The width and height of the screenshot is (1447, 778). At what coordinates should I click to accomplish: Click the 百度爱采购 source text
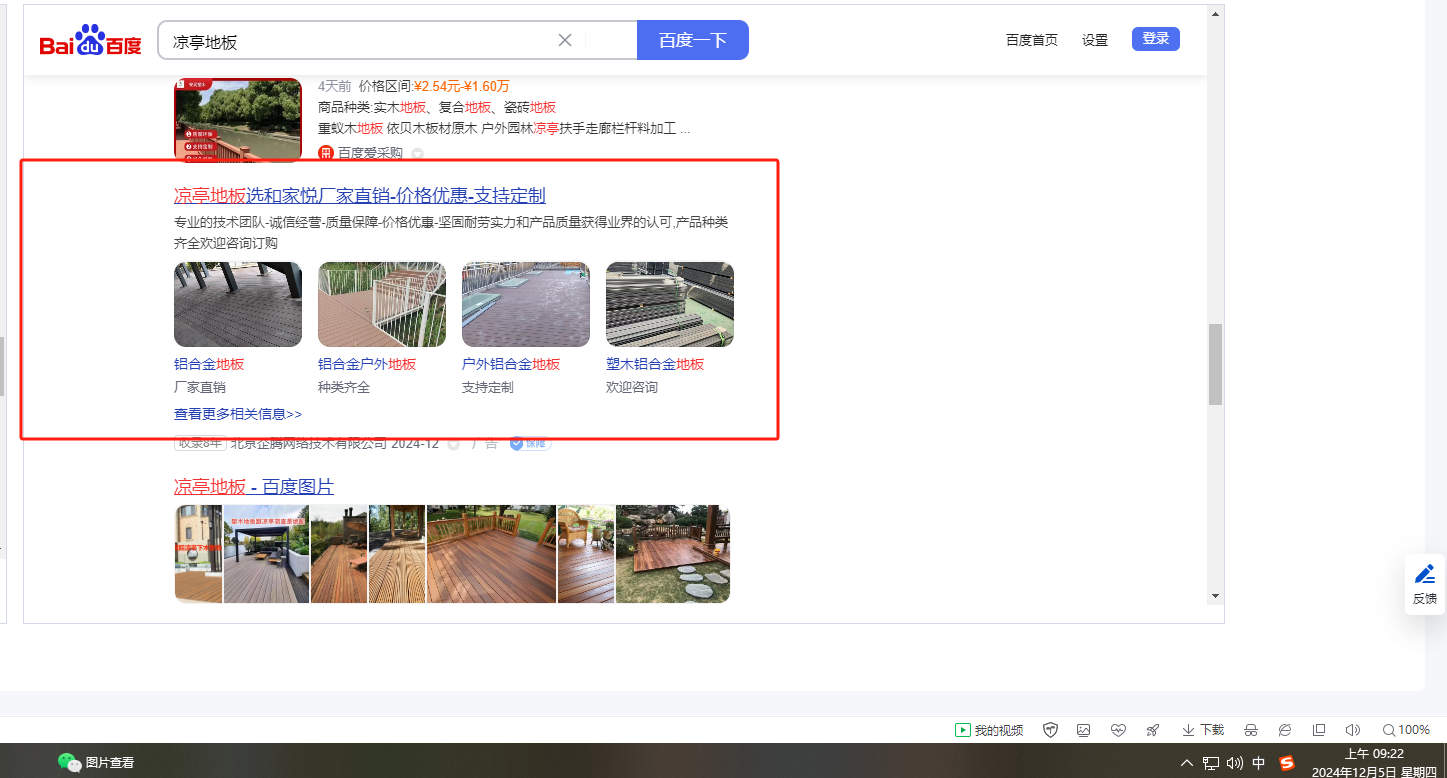(x=370, y=153)
